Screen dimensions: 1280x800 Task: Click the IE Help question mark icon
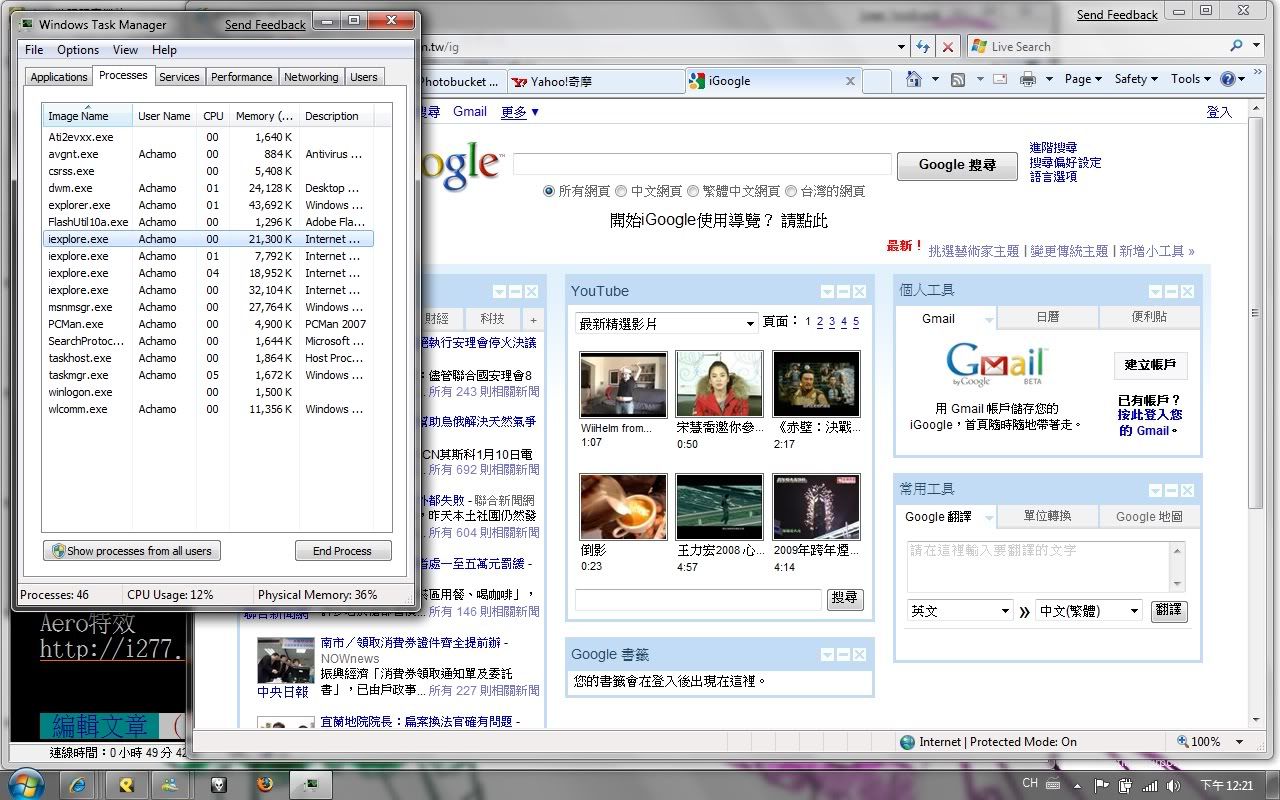(x=1228, y=79)
